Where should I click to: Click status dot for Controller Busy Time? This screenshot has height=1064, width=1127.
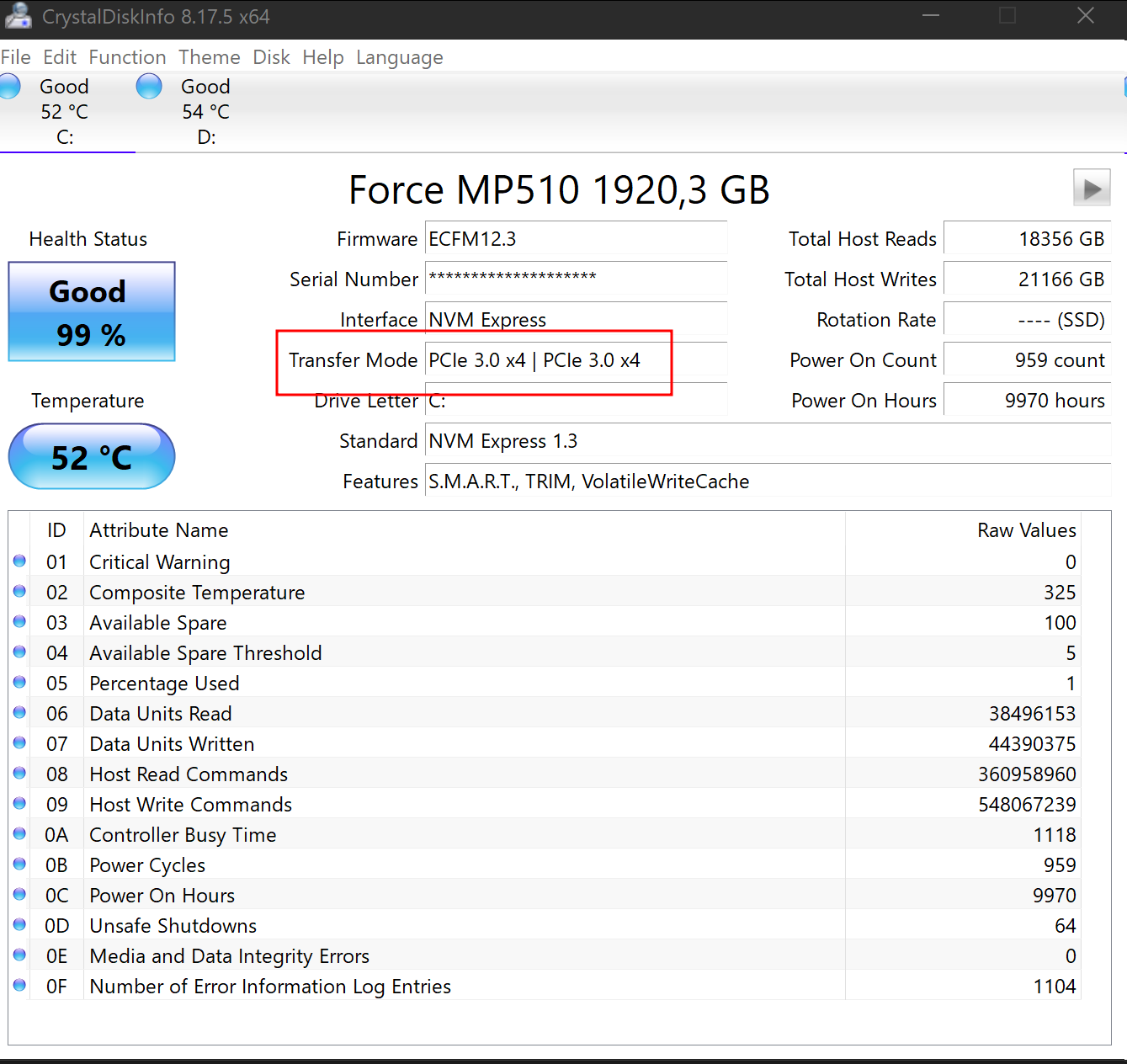(19, 833)
